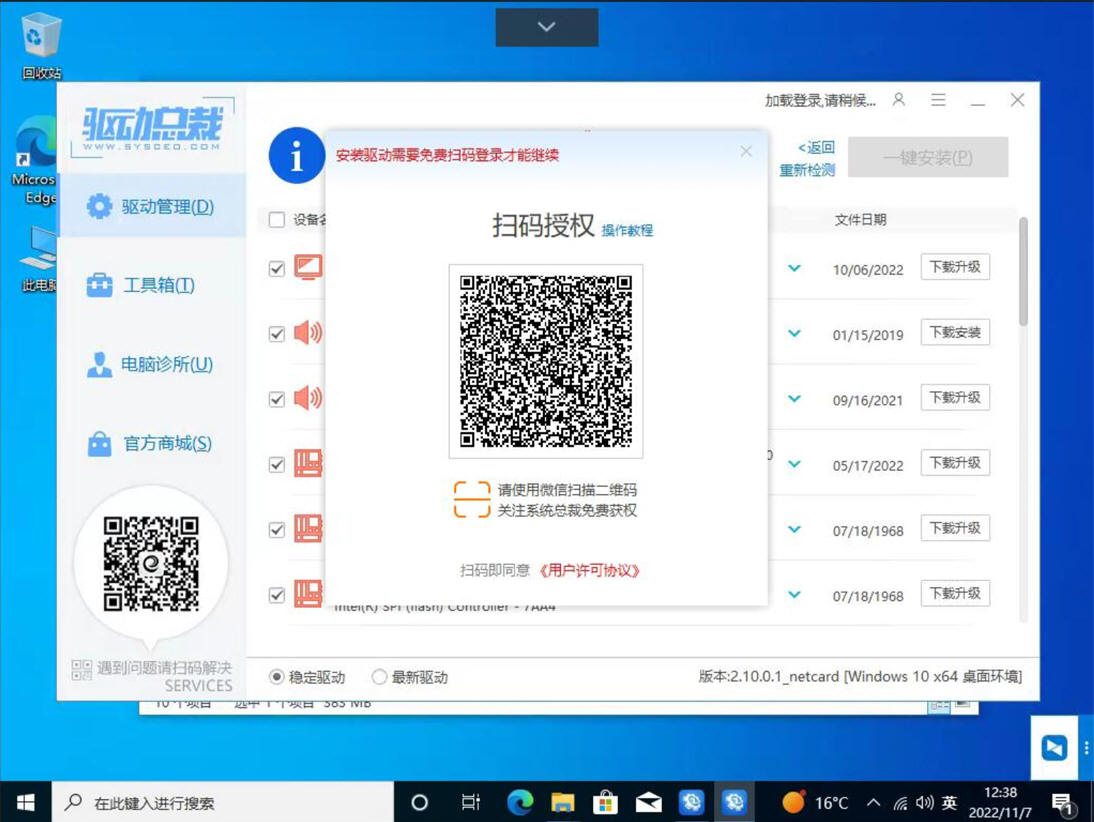1094x822 pixels.
Task: Expand the dropdown in the lower 07/18/1968 row
Action: tap(794, 595)
